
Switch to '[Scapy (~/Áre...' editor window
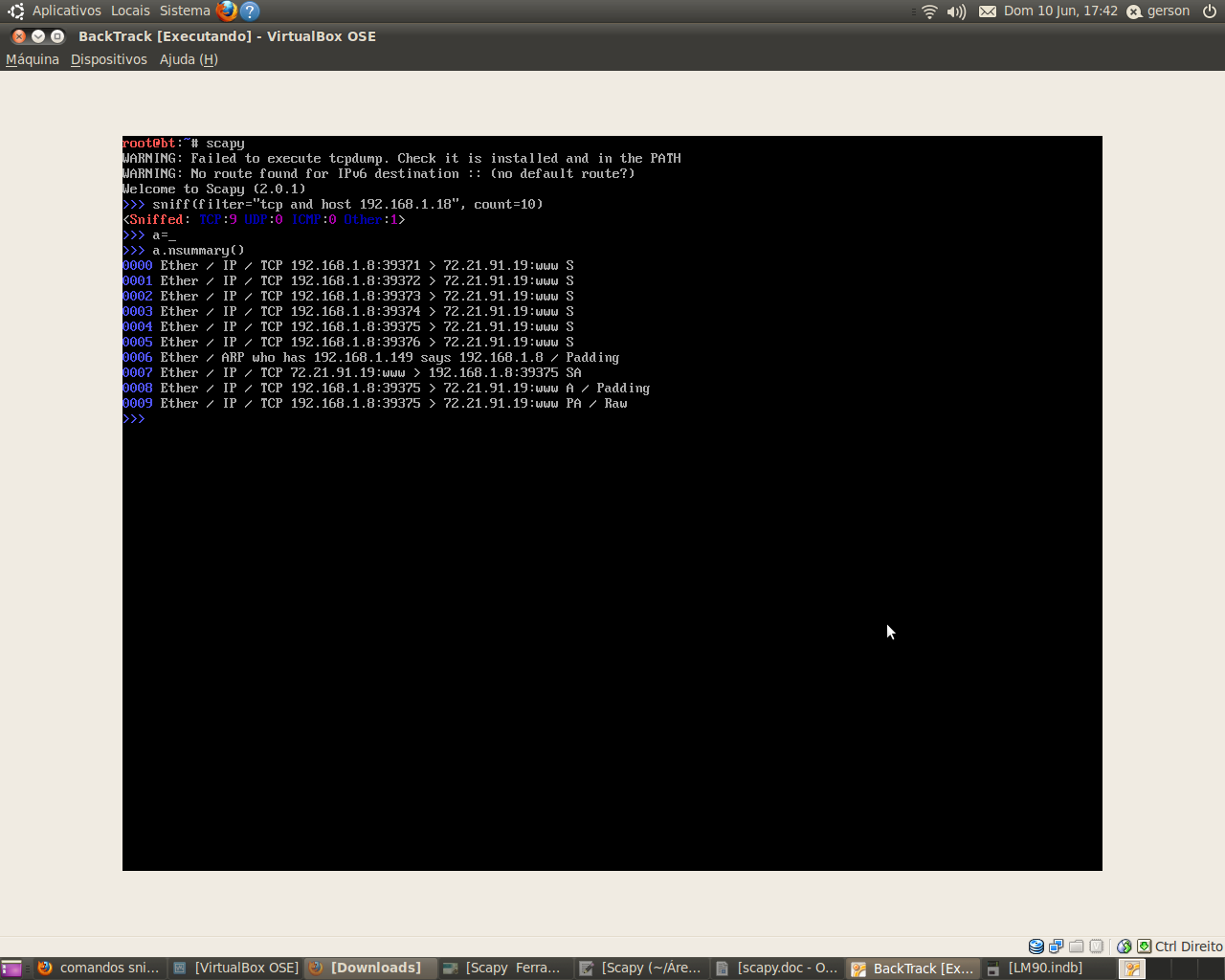click(642, 969)
